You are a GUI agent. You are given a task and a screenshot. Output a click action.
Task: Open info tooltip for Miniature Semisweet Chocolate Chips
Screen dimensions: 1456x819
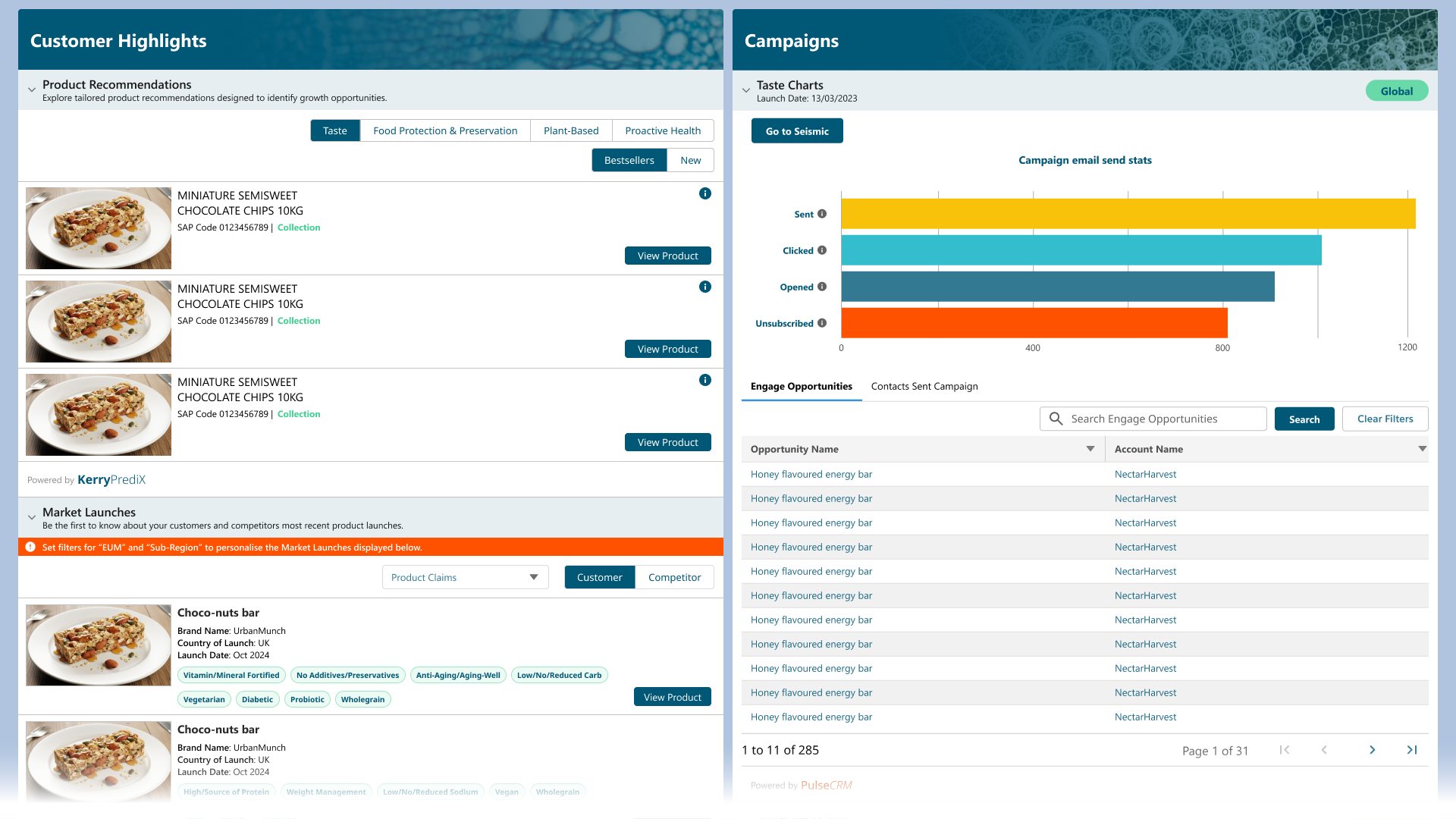tap(704, 193)
